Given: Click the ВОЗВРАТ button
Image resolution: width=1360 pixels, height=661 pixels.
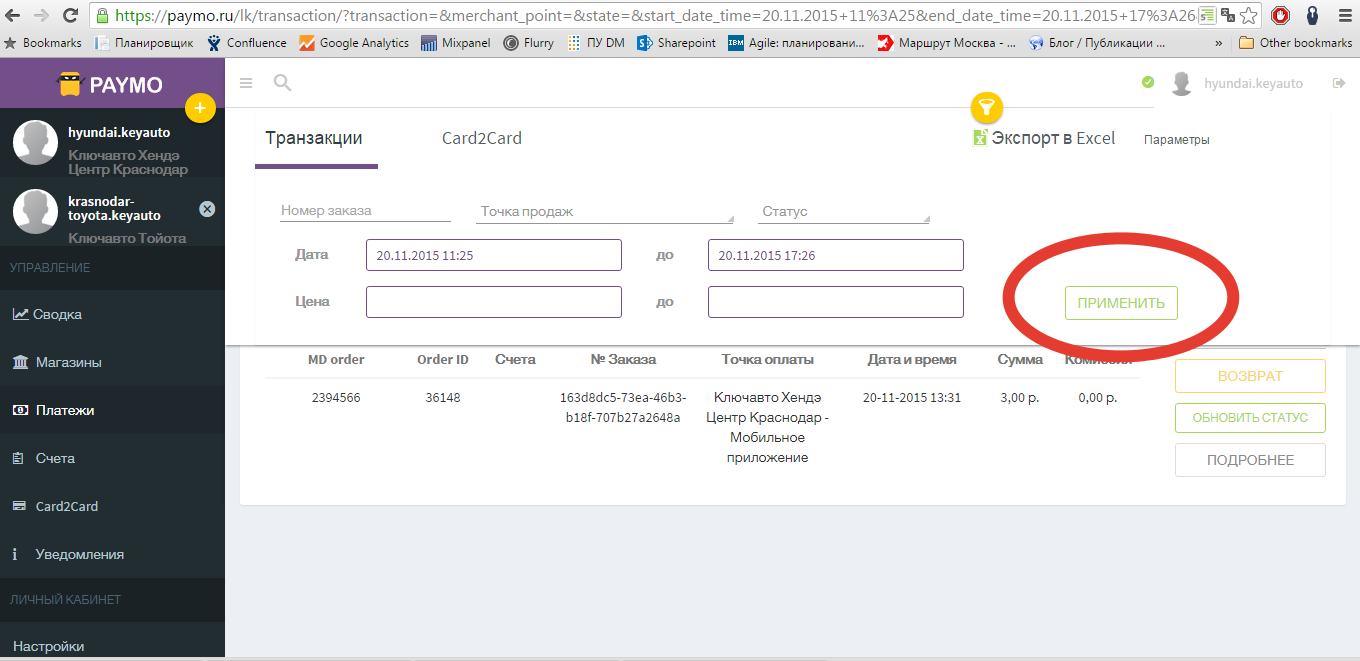Looking at the screenshot, I should tap(1250, 377).
